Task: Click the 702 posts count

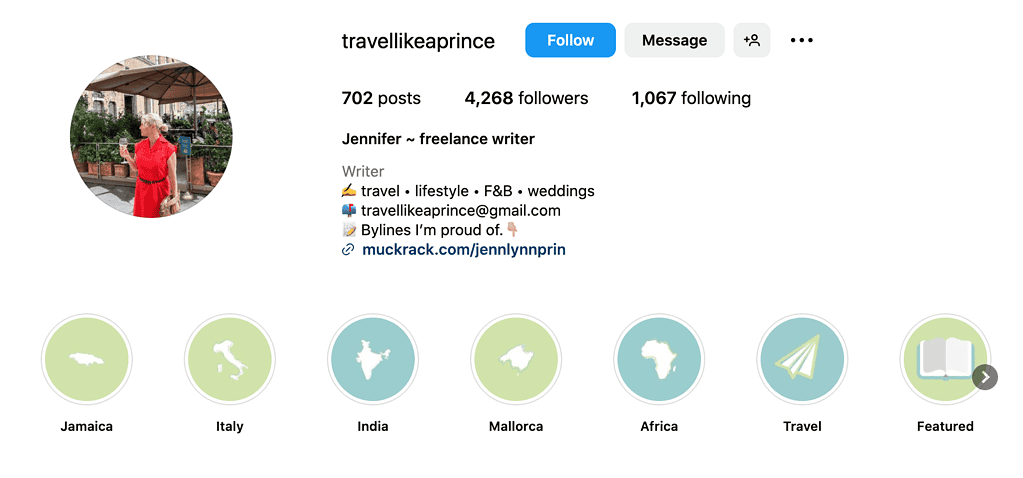Action: (381, 98)
